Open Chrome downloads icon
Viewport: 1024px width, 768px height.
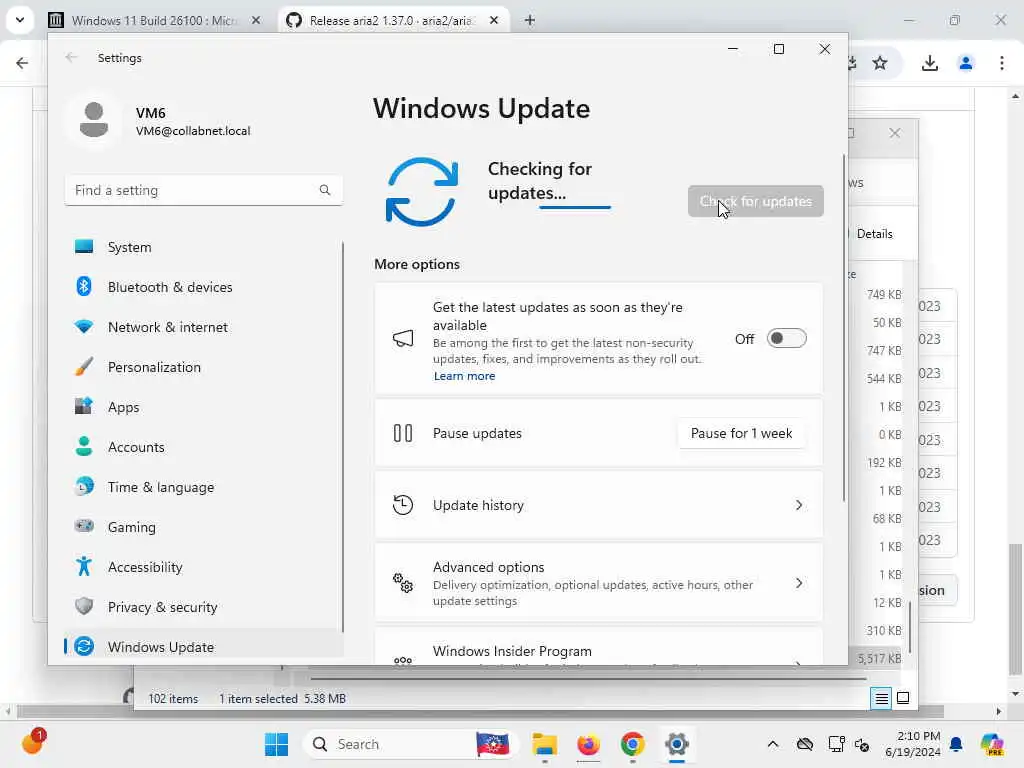pyautogui.click(x=929, y=63)
